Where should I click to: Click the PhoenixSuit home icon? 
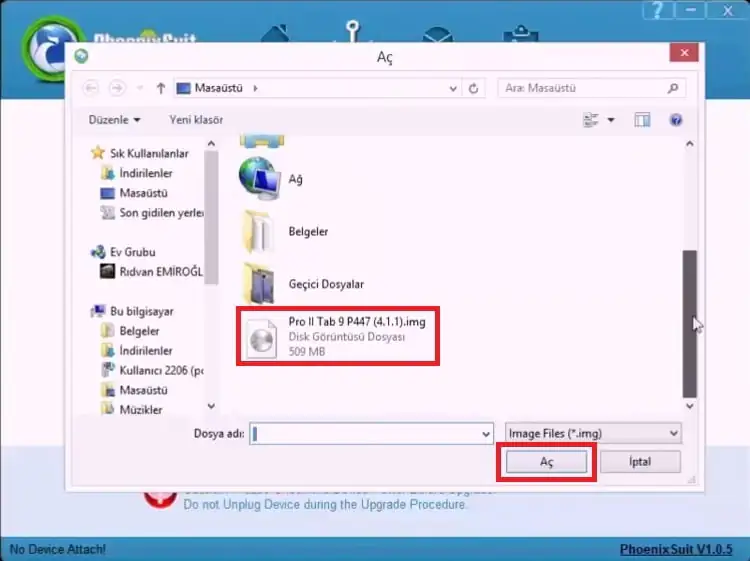(276, 33)
